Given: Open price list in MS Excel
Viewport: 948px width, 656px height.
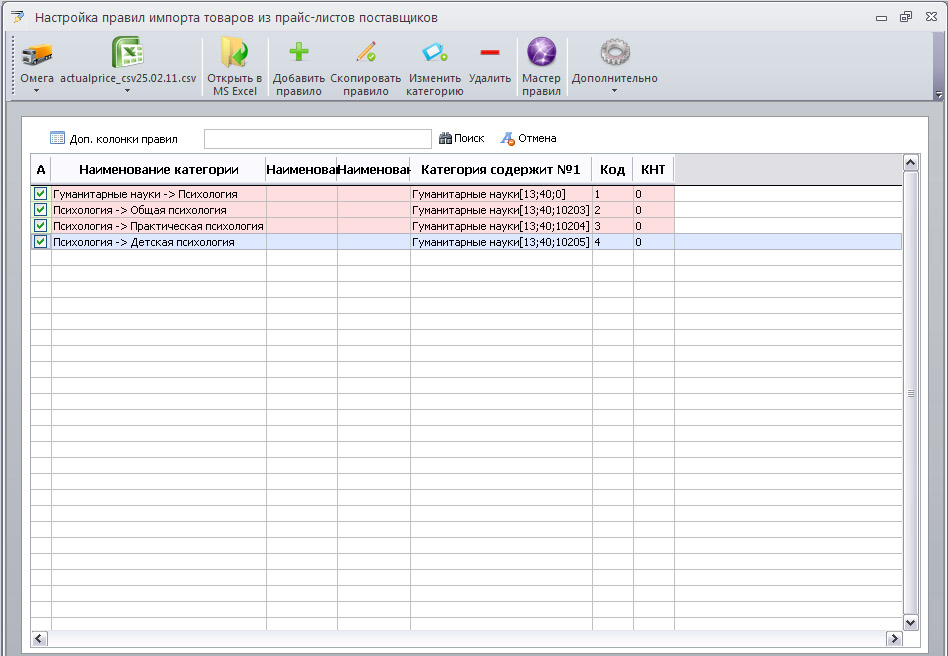Looking at the screenshot, I should coord(235,65).
